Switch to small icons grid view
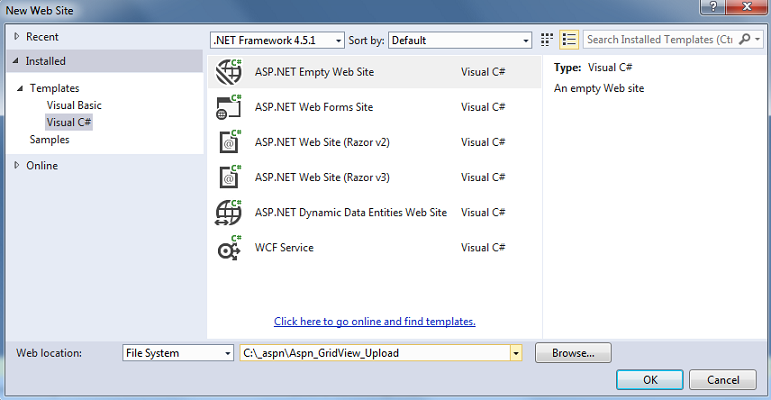771x400 pixels. coord(547,39)
